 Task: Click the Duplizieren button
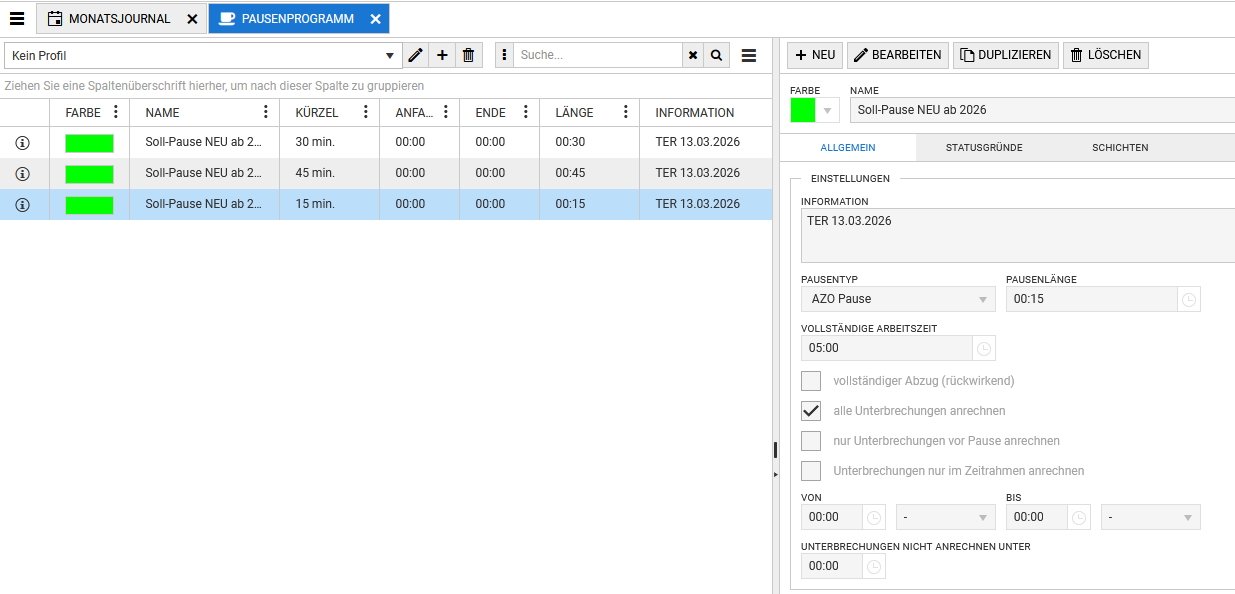tap(1005, 55)
